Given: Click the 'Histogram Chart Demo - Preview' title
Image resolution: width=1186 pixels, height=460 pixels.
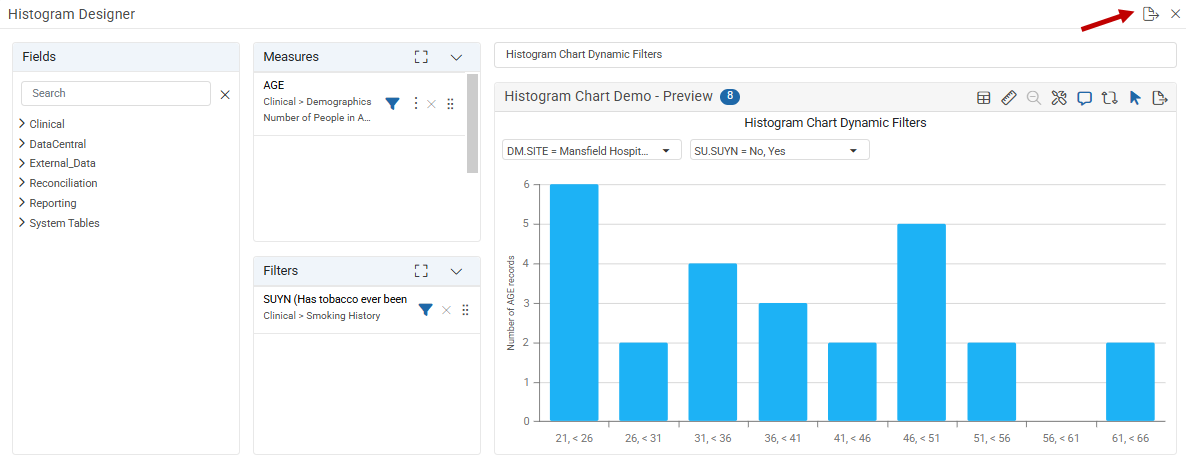Looking at the screenshot, I should (x=608, y=96).
